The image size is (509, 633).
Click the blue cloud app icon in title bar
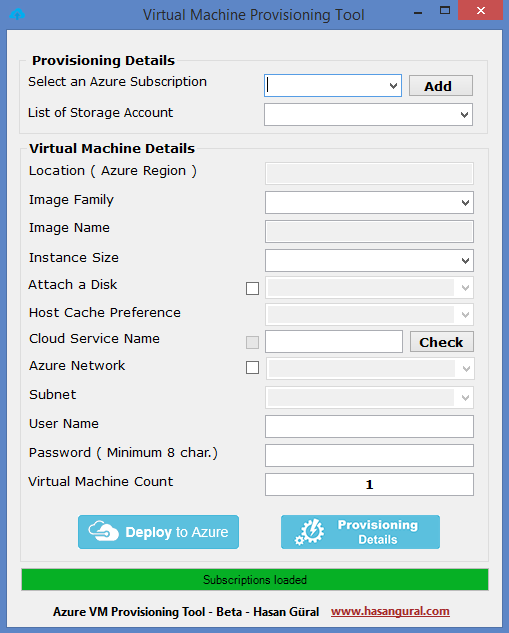point(17,15)
